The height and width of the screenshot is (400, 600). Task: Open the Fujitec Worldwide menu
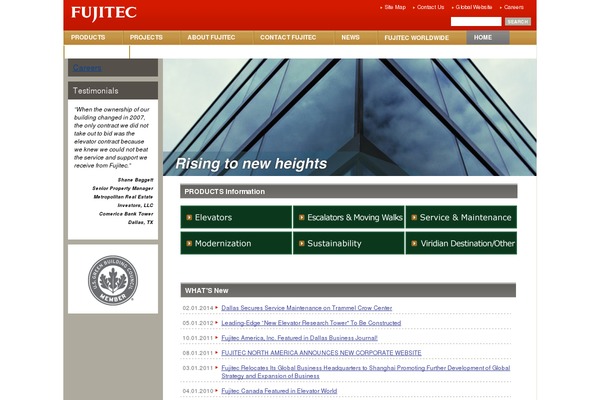coord(417,38)
